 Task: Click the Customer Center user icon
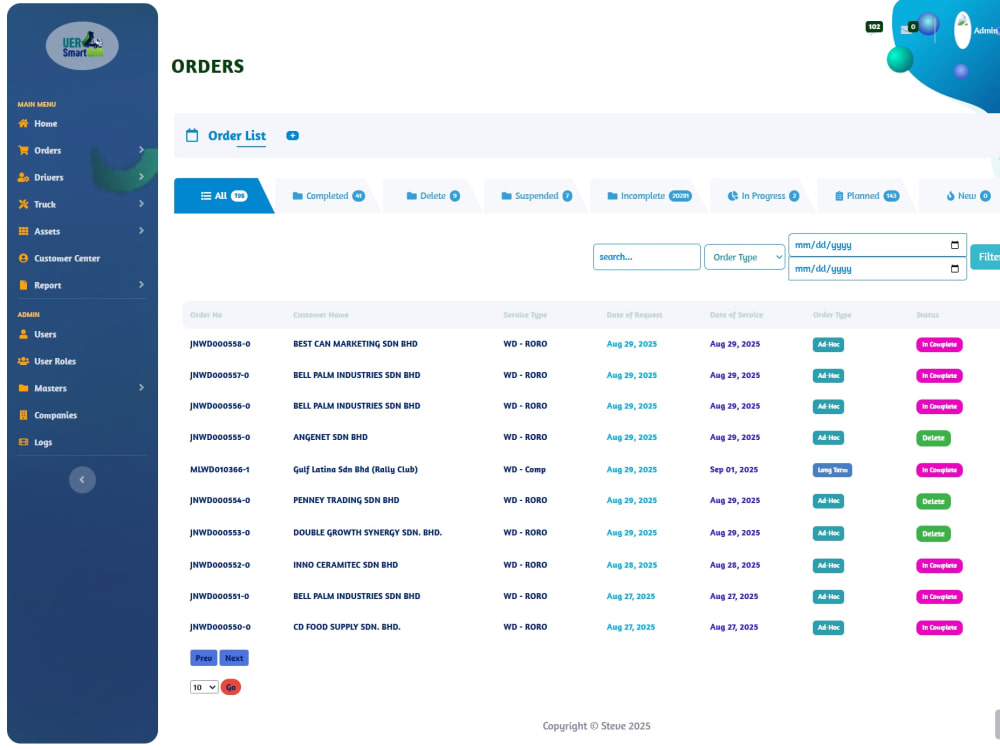[24, 258]
